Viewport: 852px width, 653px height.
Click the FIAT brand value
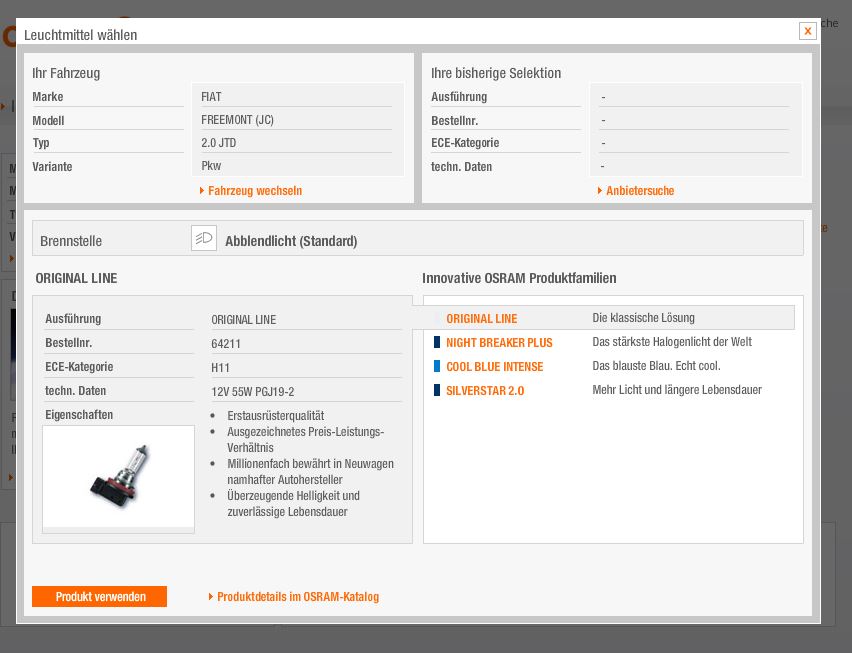211,97
